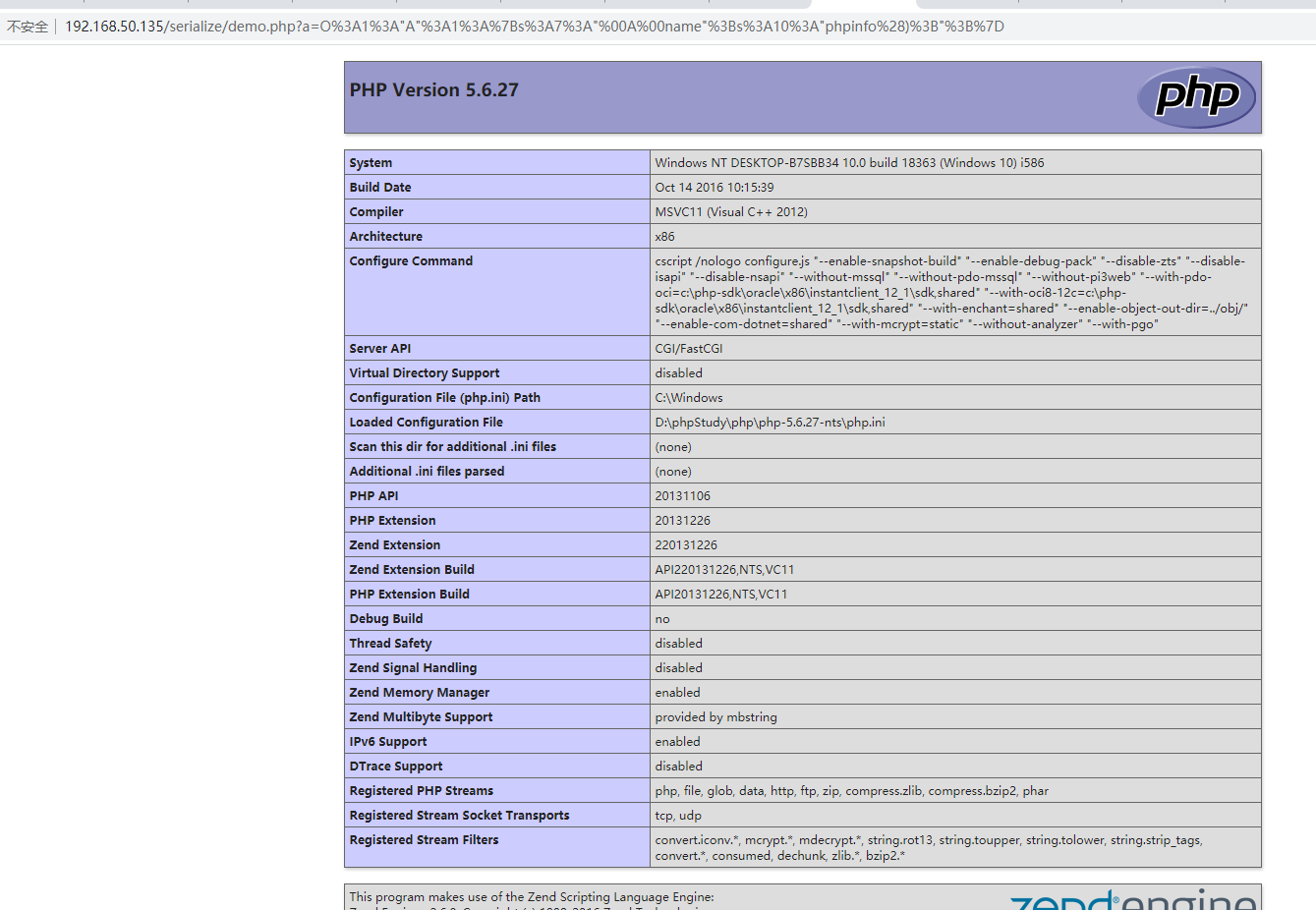Click Virtual Directory Support label
This screenshot has width=1316, height=910.
tap(425, 373)
